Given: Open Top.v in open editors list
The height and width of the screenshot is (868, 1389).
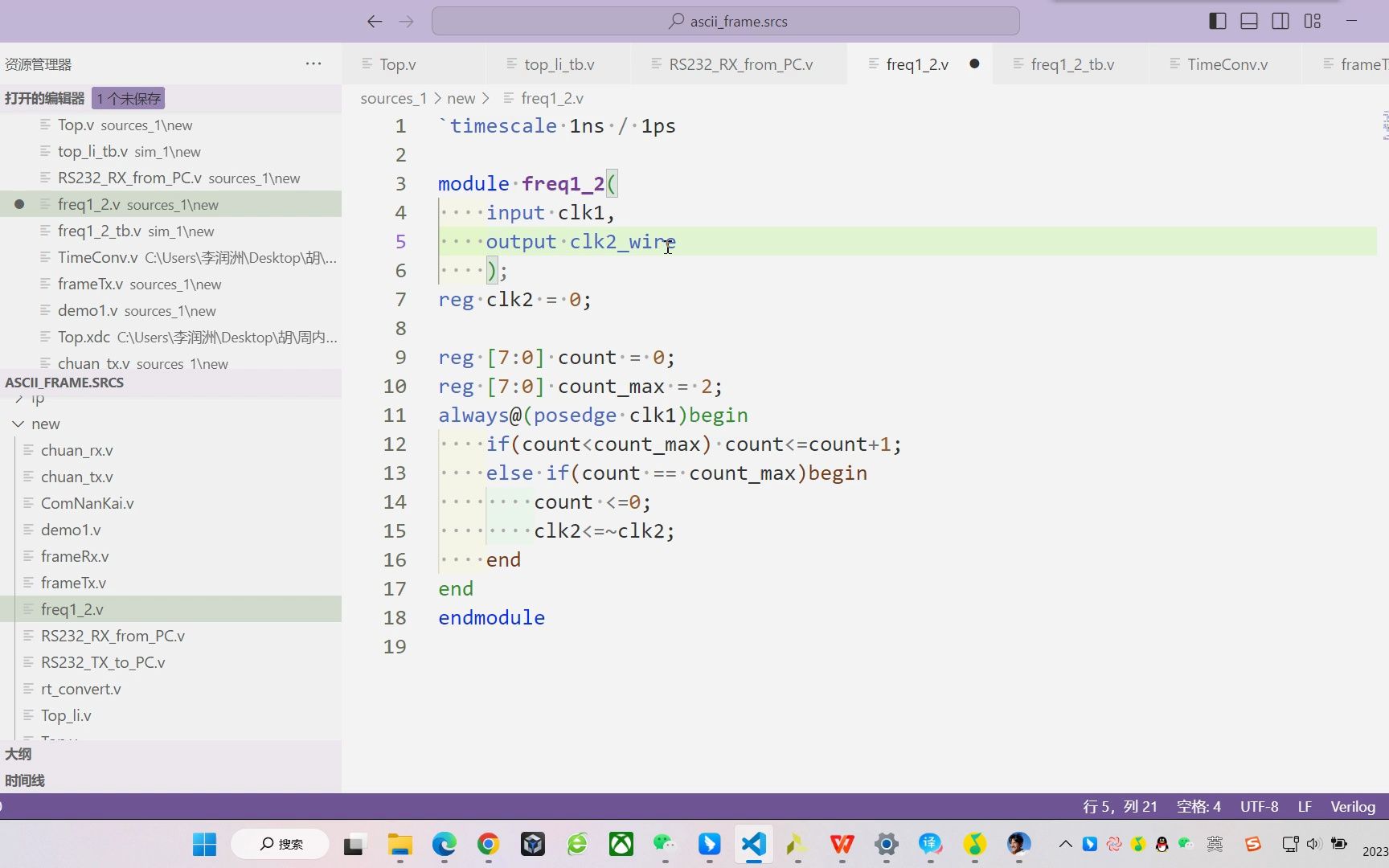Looking at the screenshot, I should [170, 125].
